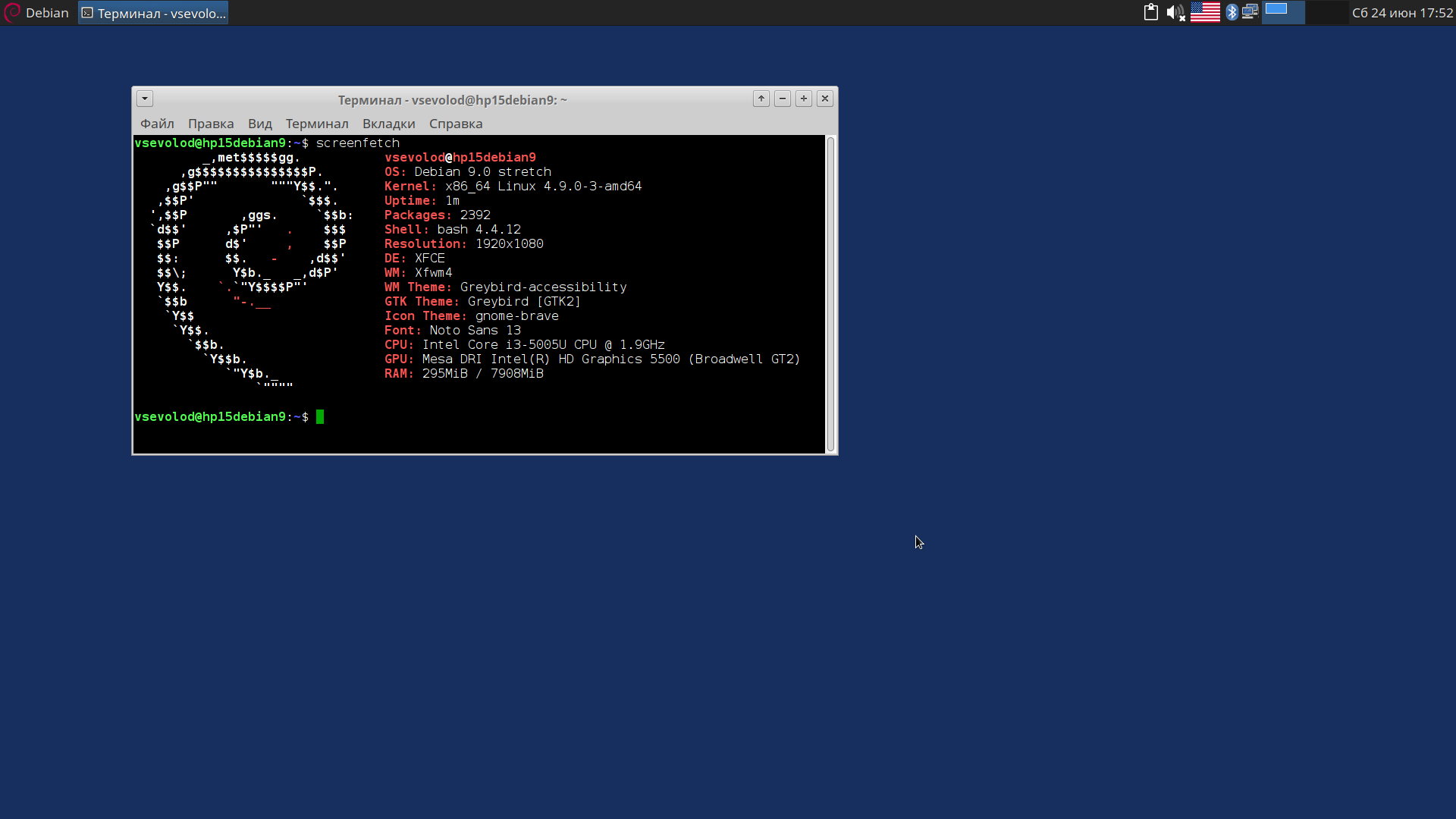This screenshot has width=1456, height=819.
Task: Open the clipboard manager tray icon
Action: pos(1150,12)
